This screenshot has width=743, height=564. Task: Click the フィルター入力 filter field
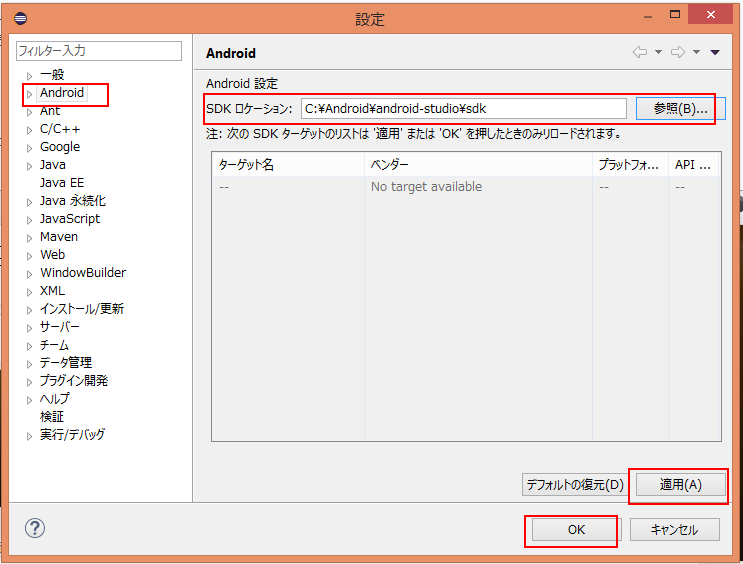[x=99, y=51]
